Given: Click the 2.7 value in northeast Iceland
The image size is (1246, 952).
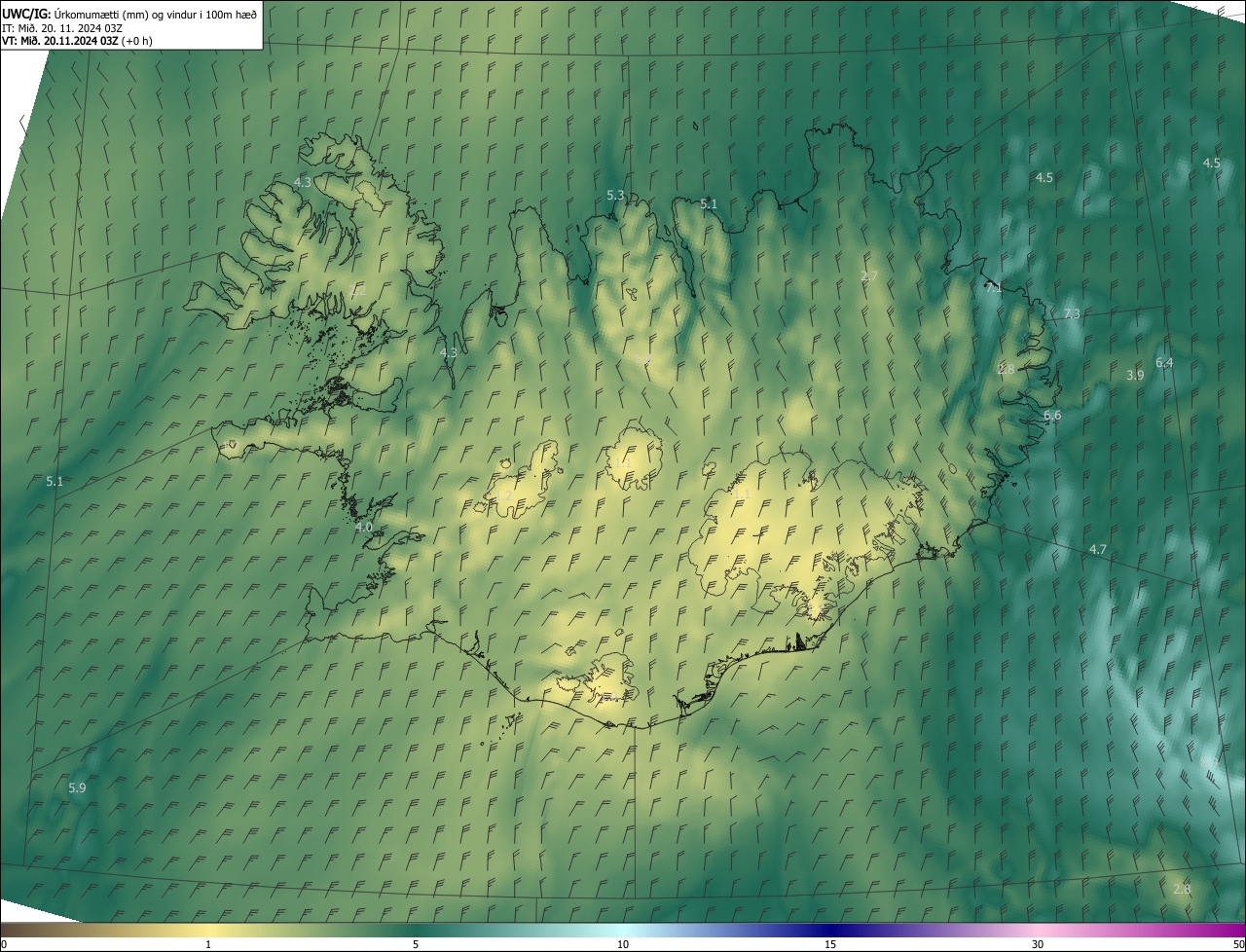Looking at the screenshot, I should [869, 276].
